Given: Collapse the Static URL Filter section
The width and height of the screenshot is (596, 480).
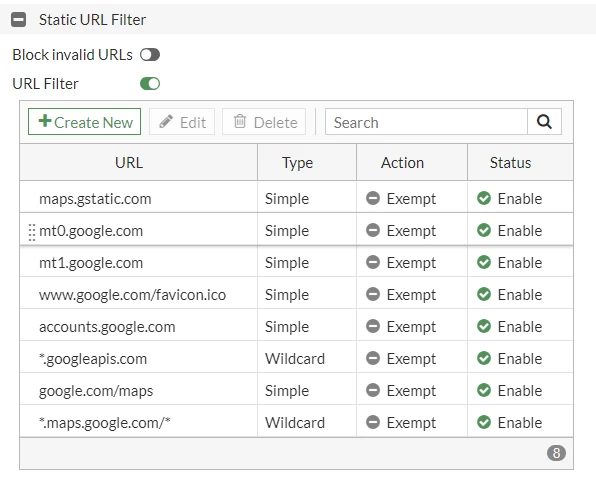Looking at the screenshot, I should pos(19,19).
